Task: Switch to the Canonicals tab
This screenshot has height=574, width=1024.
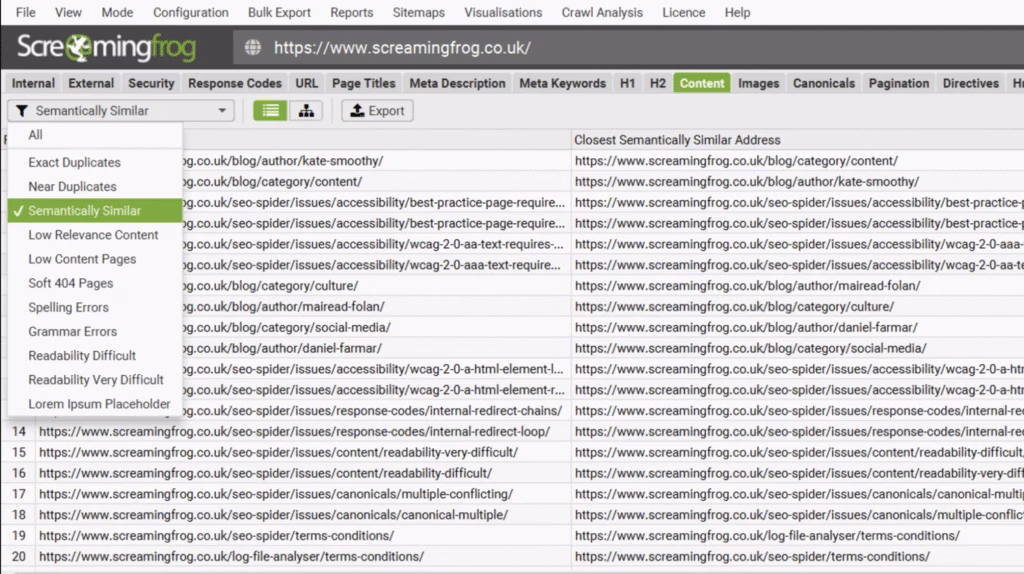Action: click(x=823, y=83)
